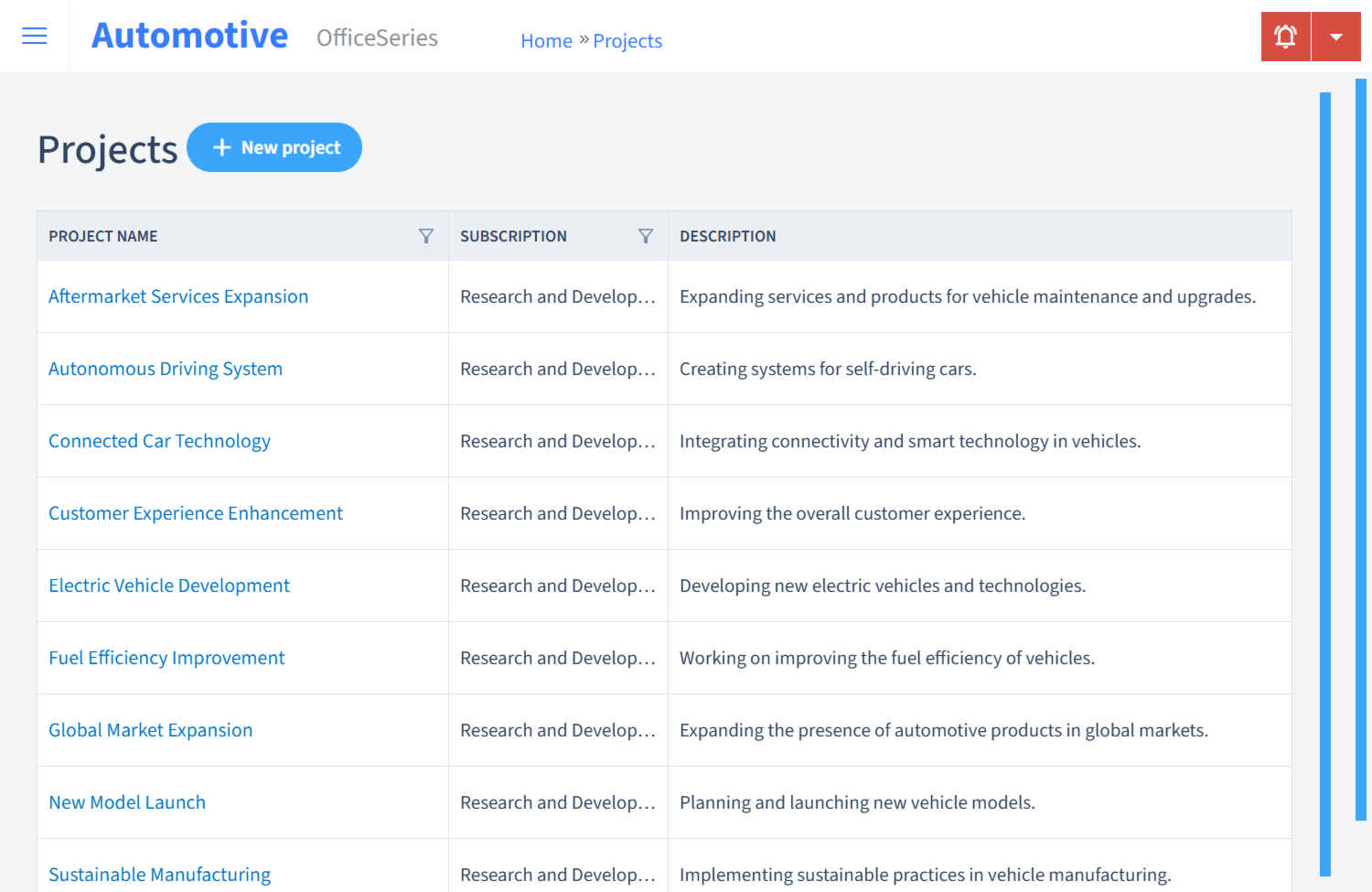Expand the Project Name filter options

point(426,235)
